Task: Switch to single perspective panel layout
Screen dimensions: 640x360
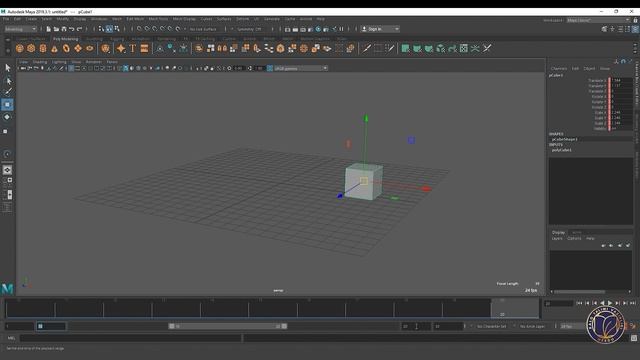Action: (x=7, y=170)
